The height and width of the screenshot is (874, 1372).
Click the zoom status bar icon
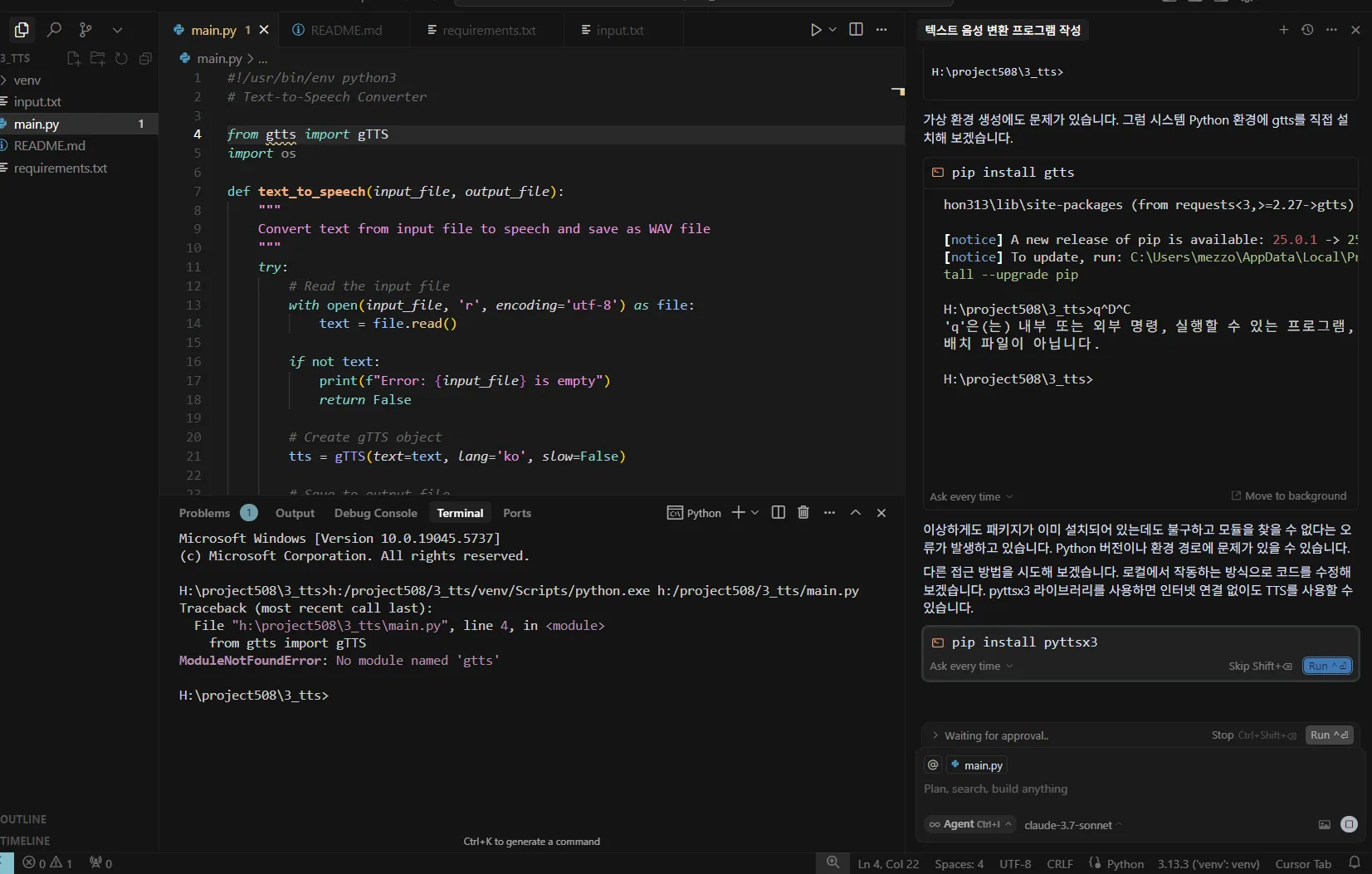coord(832,862)
